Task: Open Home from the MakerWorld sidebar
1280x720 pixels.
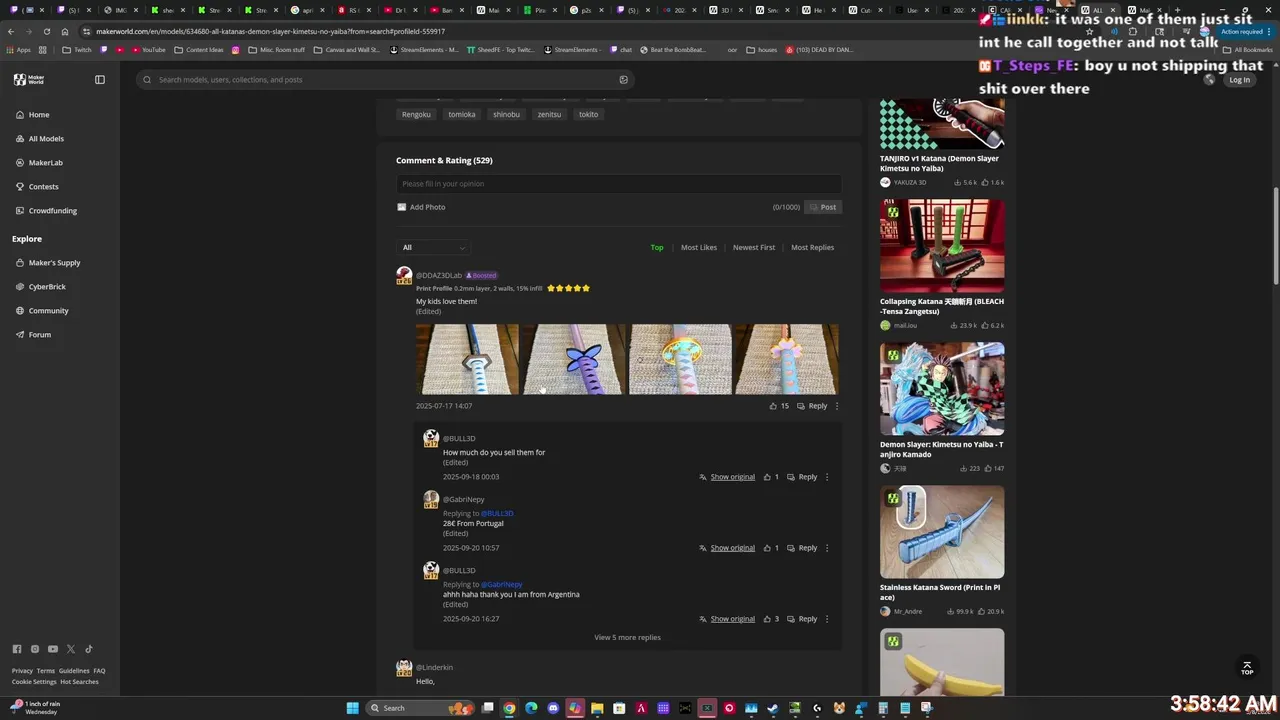Action: pyautogui.click(x=32, y=115)
